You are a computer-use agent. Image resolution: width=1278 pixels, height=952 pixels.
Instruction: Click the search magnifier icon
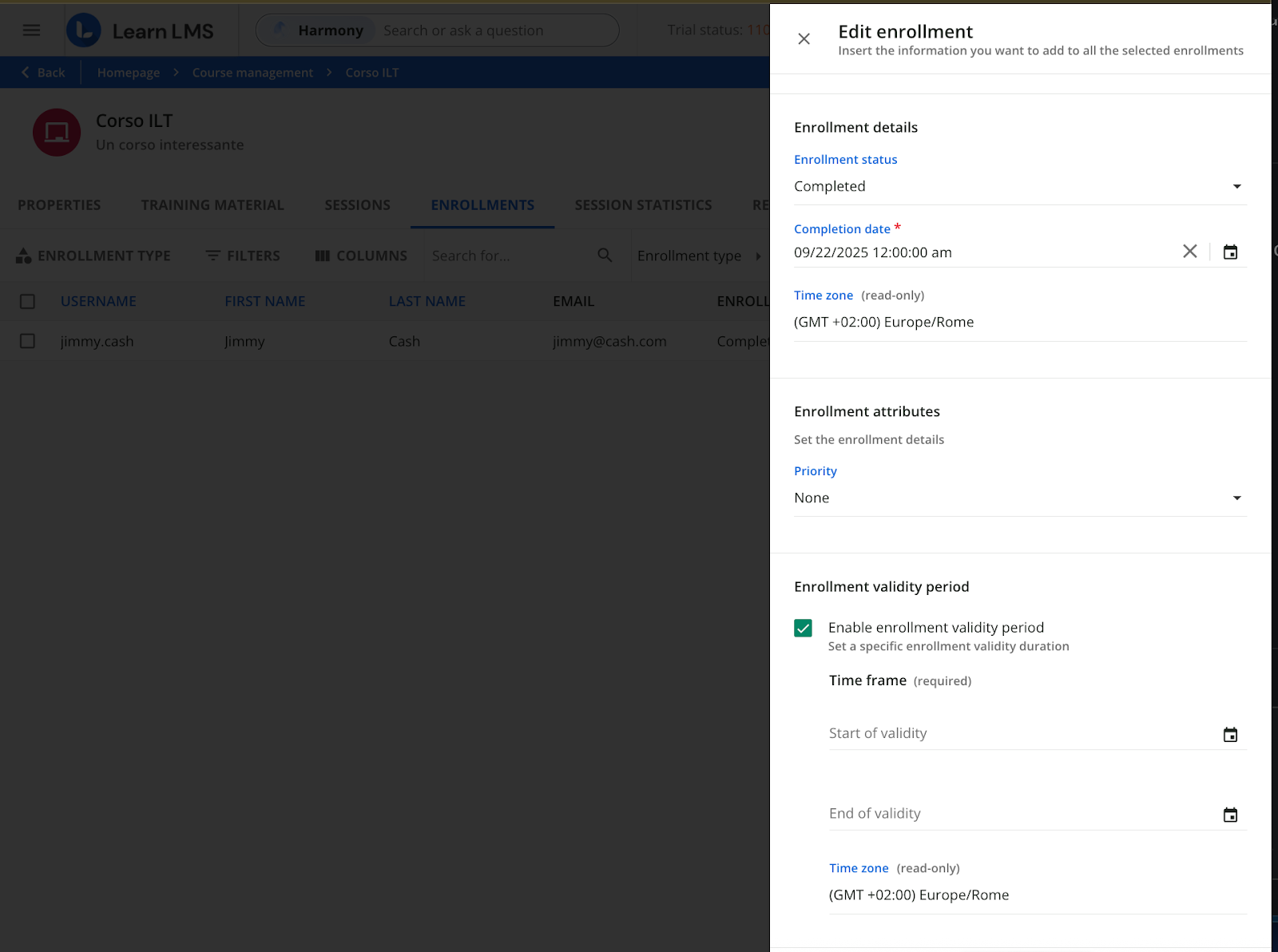point(605,256)
